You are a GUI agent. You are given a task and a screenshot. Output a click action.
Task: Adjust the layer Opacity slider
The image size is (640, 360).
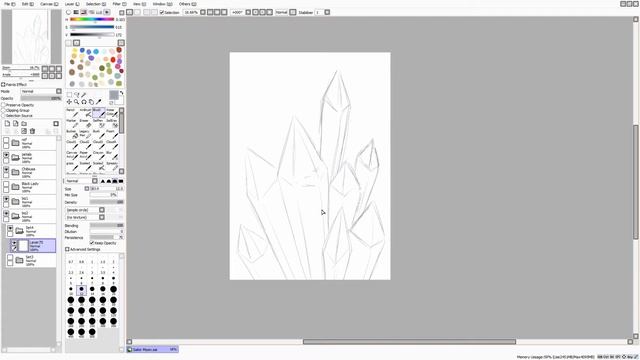pos(41,98)
